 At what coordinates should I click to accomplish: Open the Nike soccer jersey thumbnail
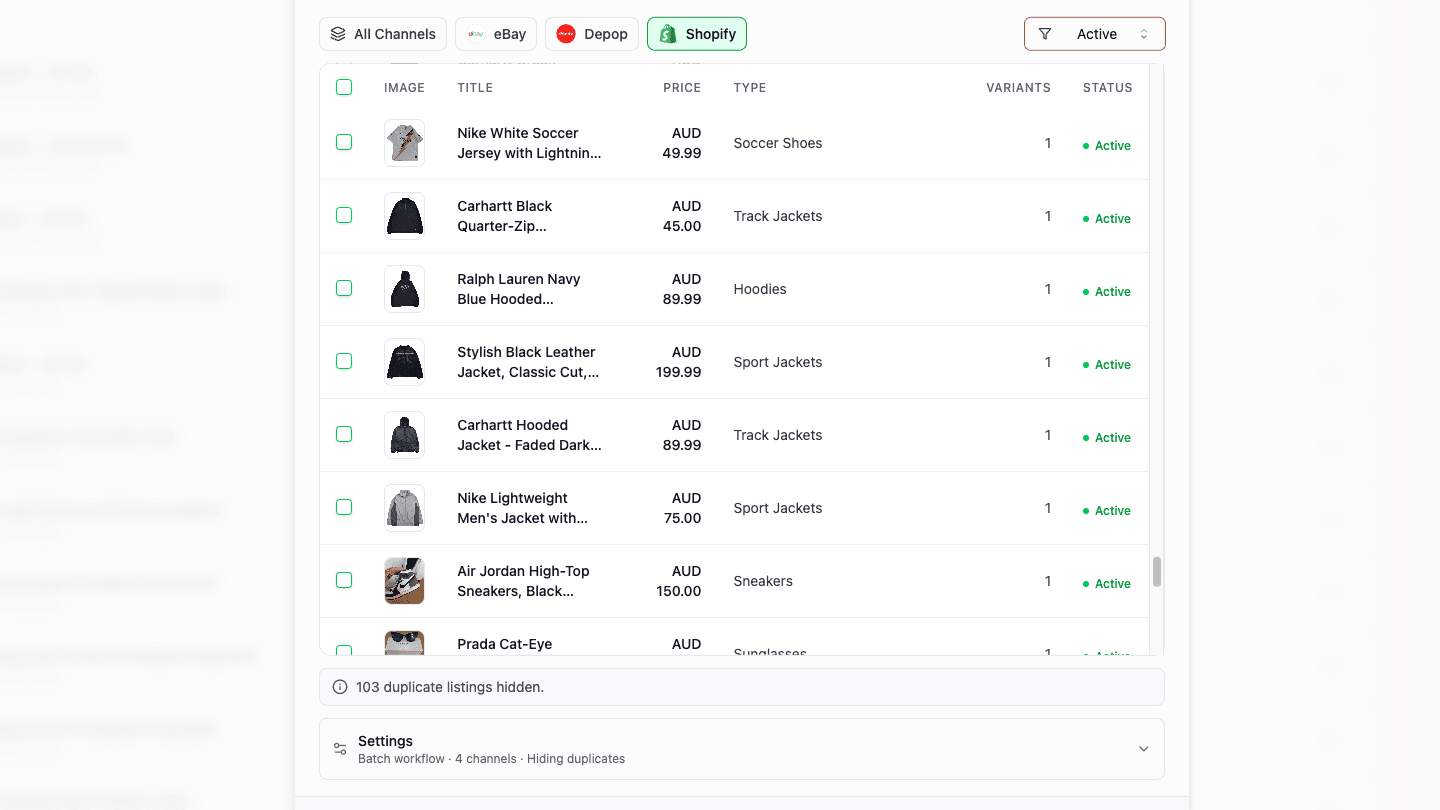click(x=404, y=143)
